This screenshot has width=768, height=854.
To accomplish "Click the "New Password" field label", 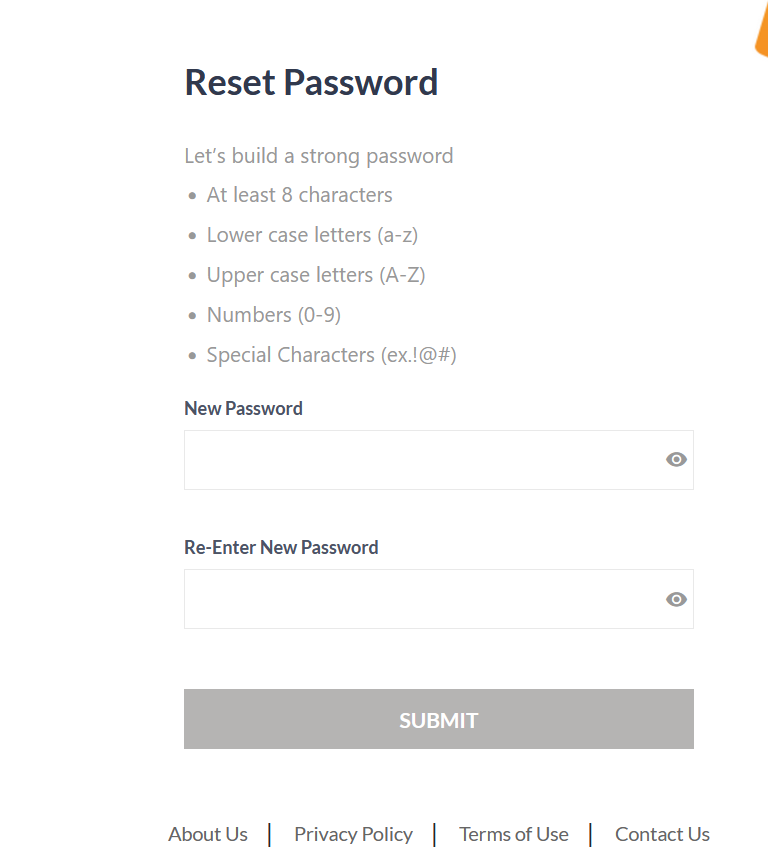I will click(x=243, y=408).
